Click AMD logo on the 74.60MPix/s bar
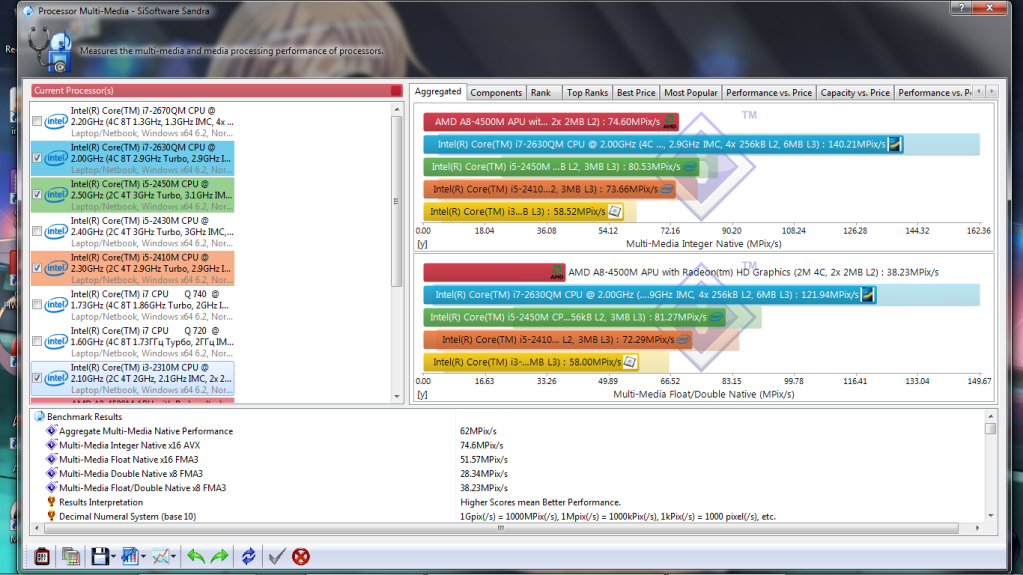This screenshot has width=1023, height=575. coord(670,122)
